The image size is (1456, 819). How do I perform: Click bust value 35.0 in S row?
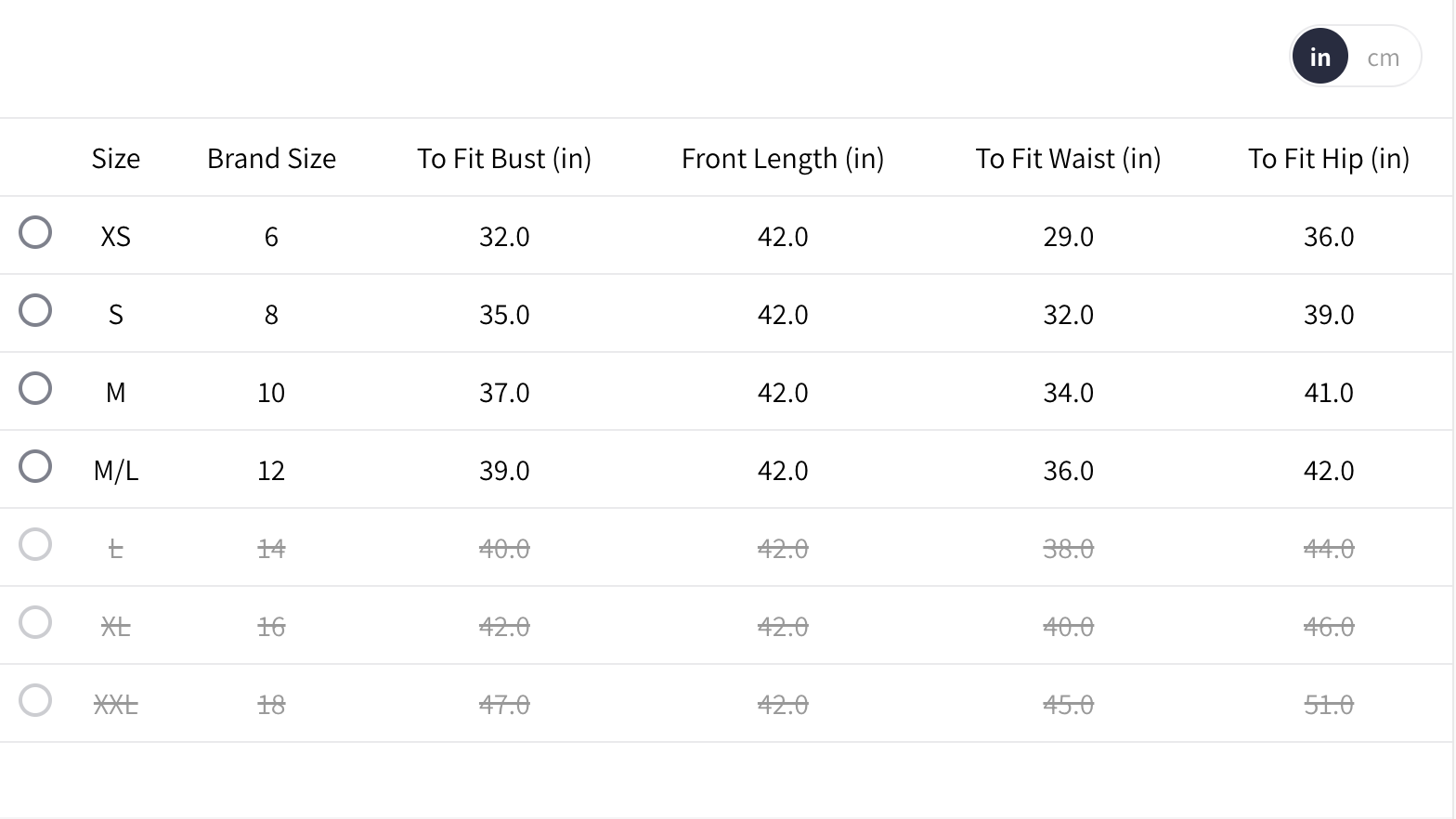504,315
